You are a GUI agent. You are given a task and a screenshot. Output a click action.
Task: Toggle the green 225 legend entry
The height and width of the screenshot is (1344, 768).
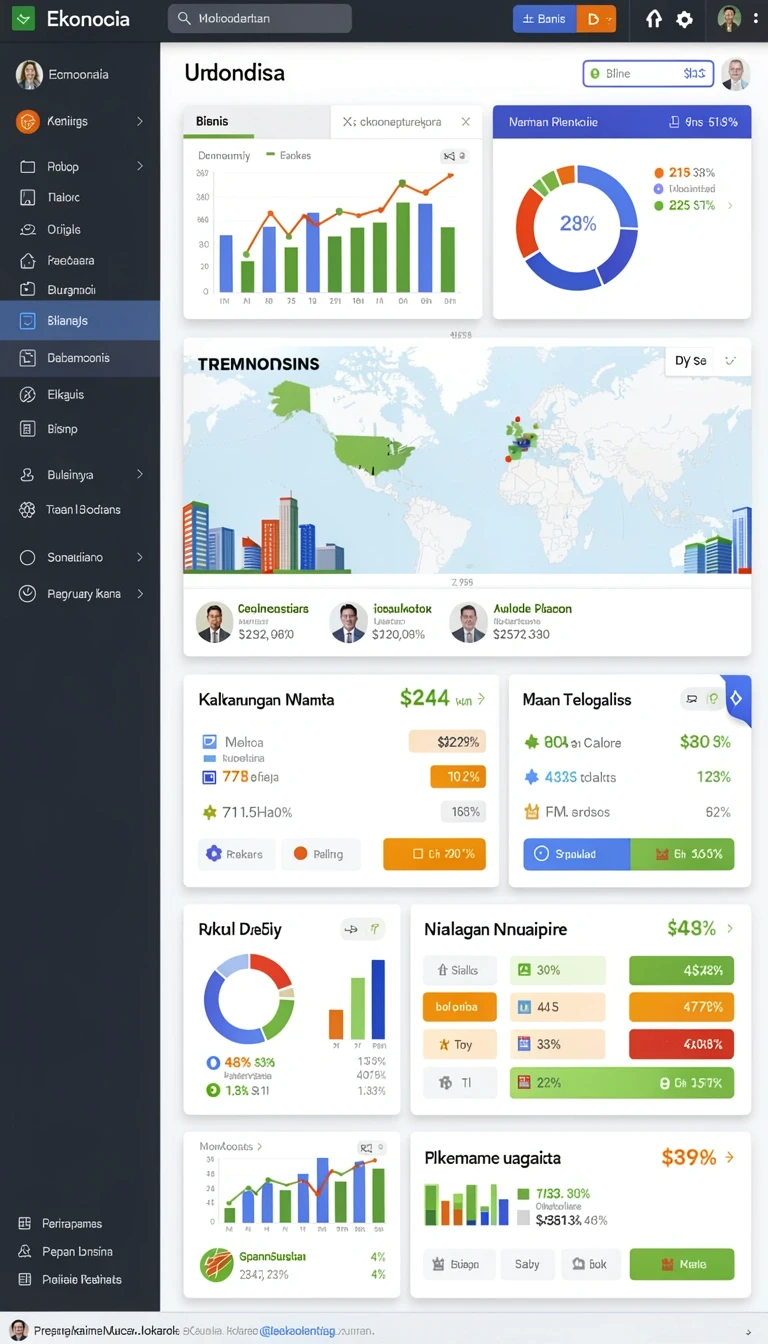(685, 205)
